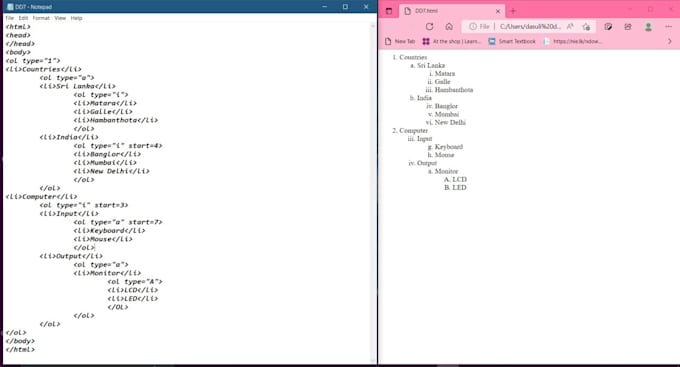
Task: Click '1. Countries' in the browser page
Action: (x=409, y=57)
